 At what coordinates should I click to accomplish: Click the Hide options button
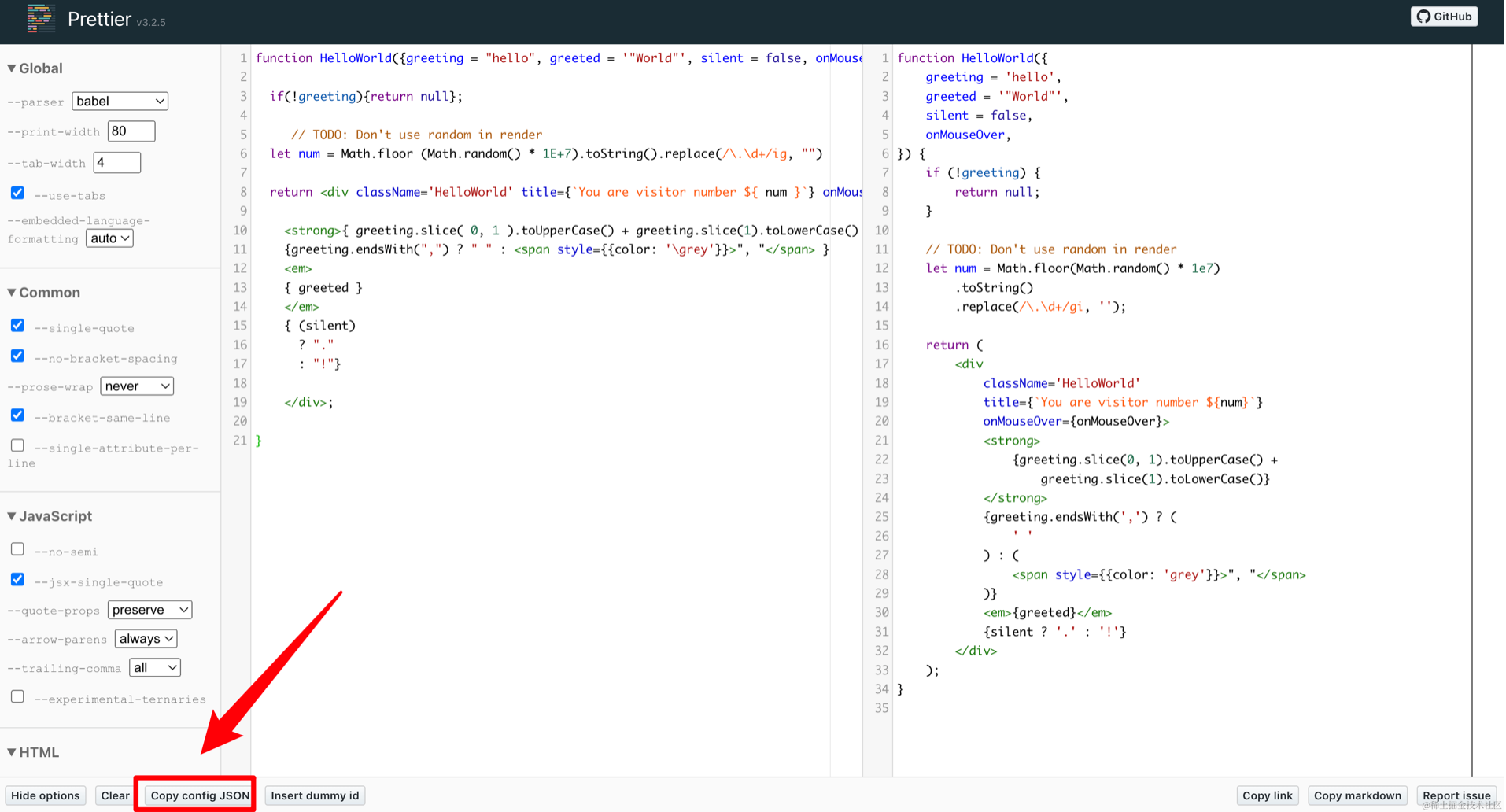(x=45, y=795)
